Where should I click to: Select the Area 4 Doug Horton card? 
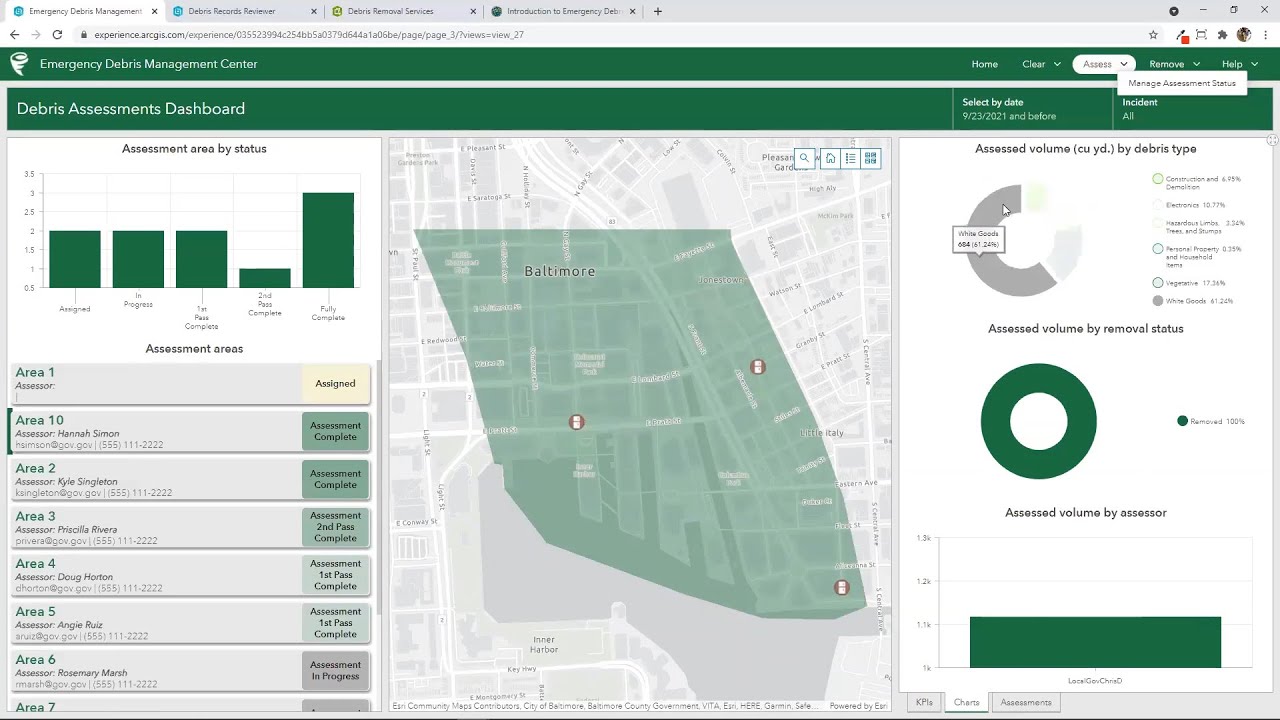click(x=190, y=575)
